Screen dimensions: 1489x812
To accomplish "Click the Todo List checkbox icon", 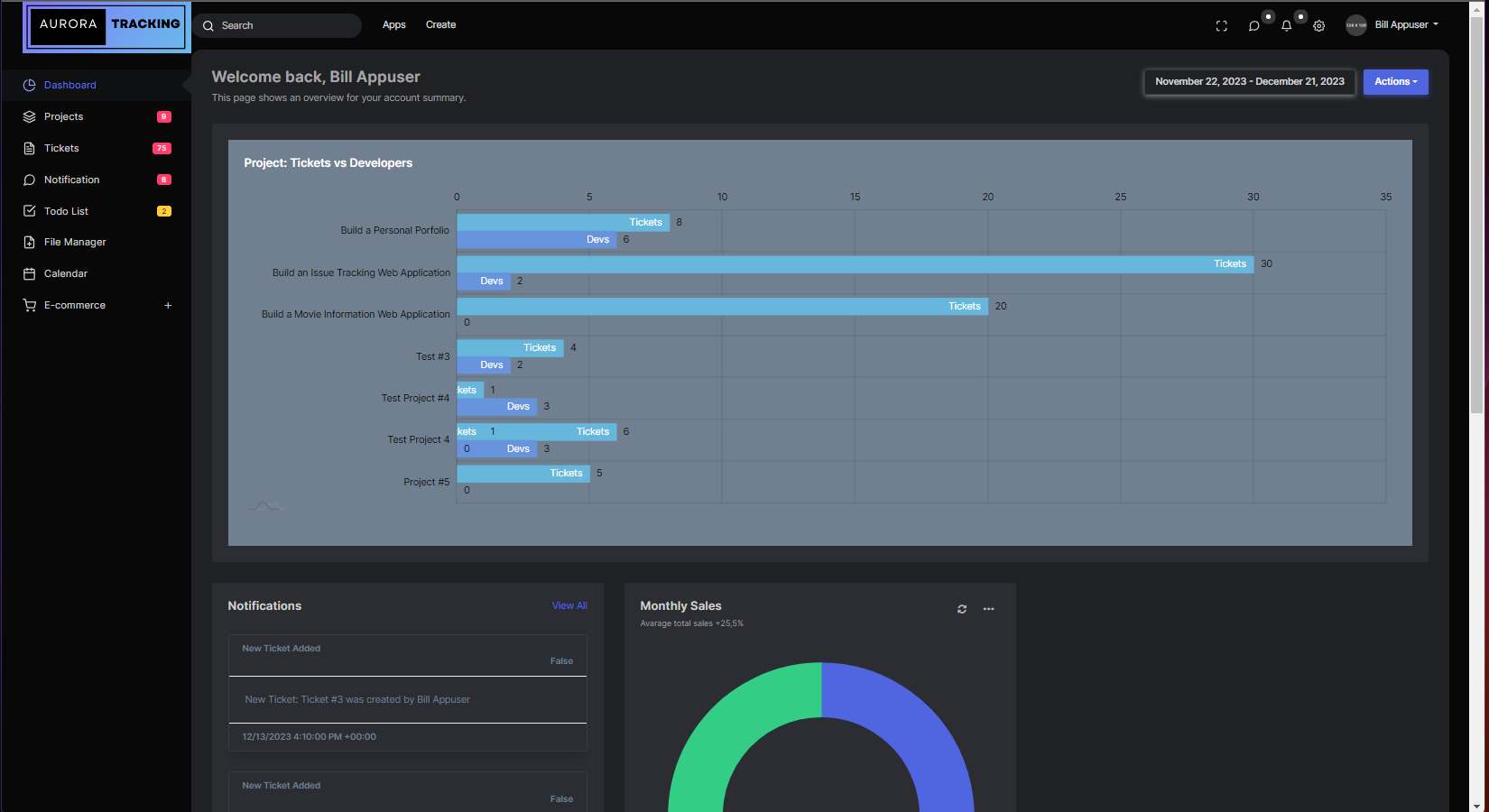I will (x=29, y=211).
